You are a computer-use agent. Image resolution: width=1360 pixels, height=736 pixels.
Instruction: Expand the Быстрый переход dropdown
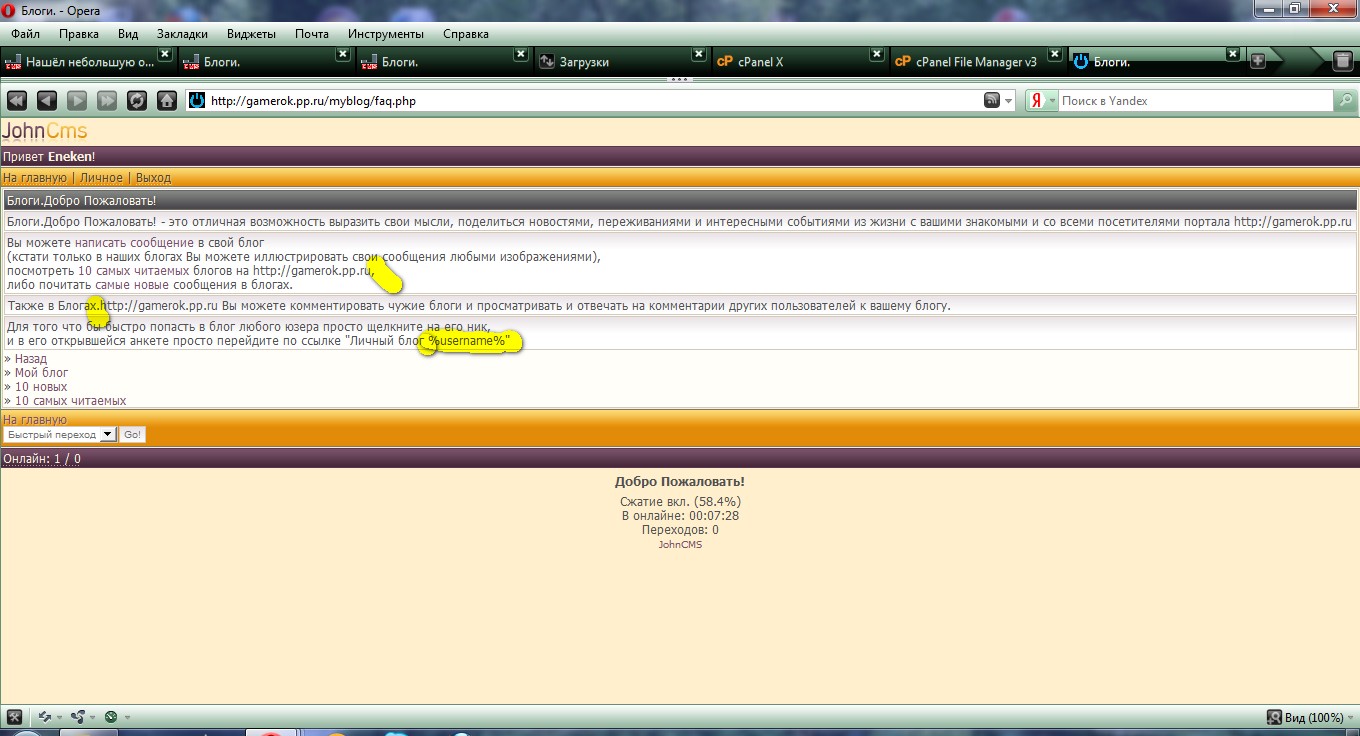[107, 435]
